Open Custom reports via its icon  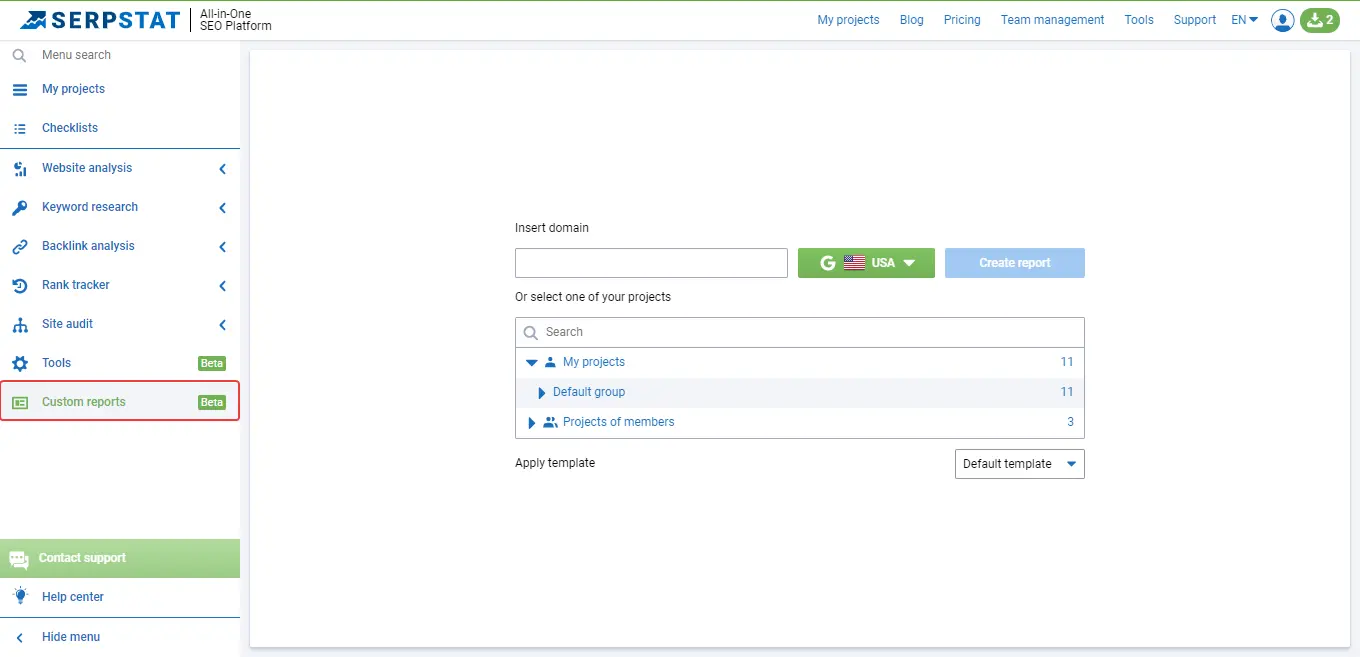coord(20,401)
